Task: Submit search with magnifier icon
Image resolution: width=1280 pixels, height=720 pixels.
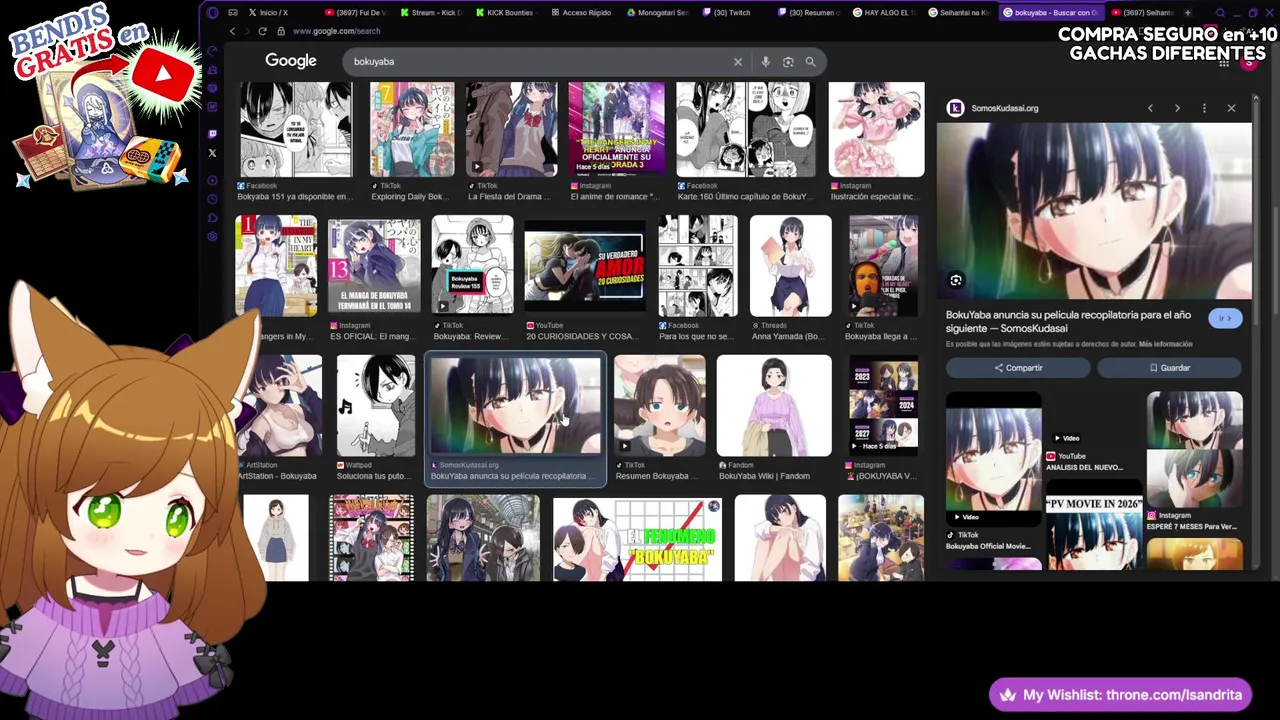Action: tap(810, 62)
